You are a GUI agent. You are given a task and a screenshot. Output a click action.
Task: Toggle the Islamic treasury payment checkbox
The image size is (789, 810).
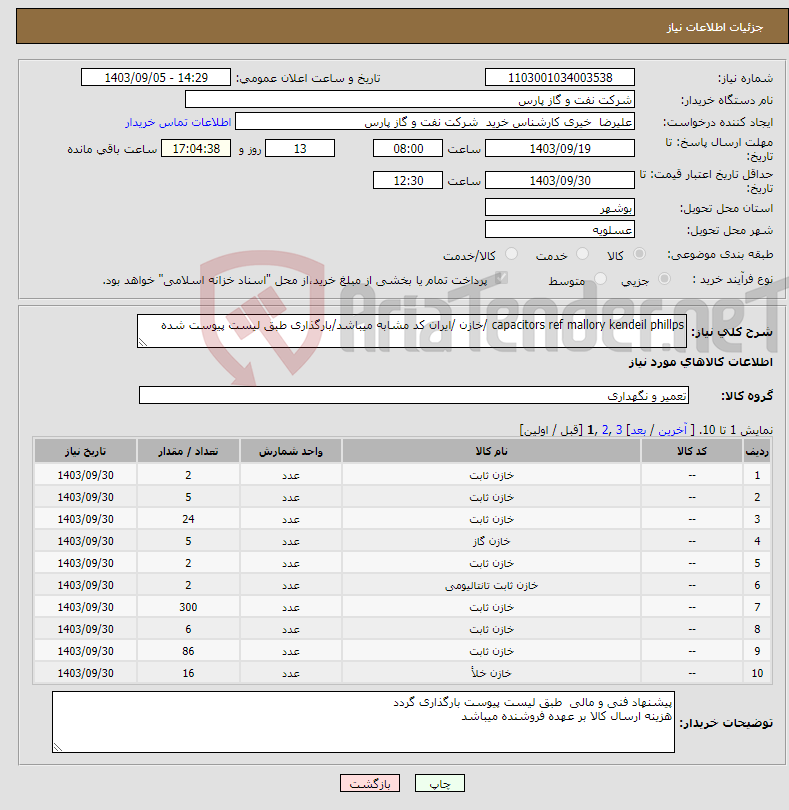(500, 278)
